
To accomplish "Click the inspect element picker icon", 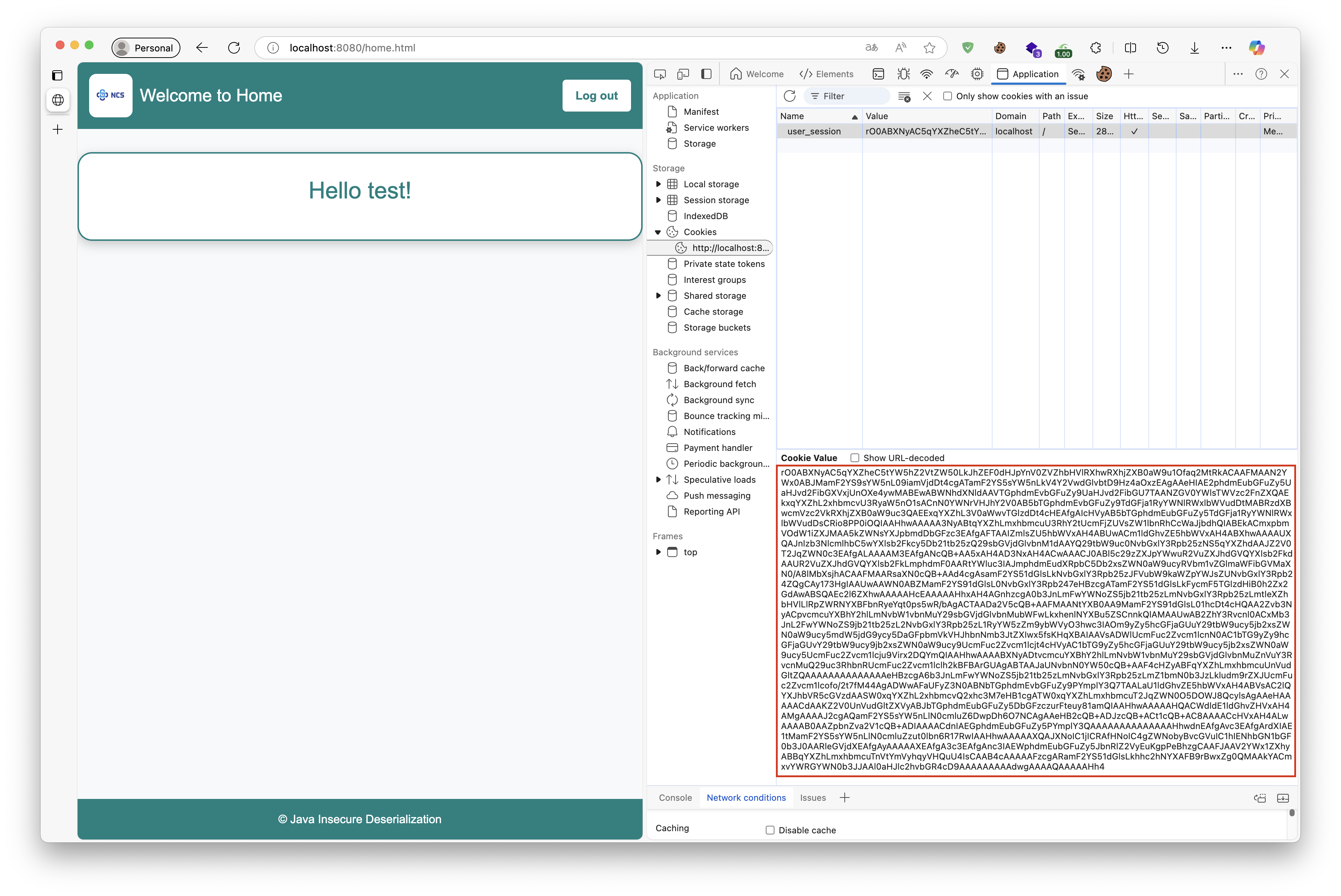I will click(660, 74).
